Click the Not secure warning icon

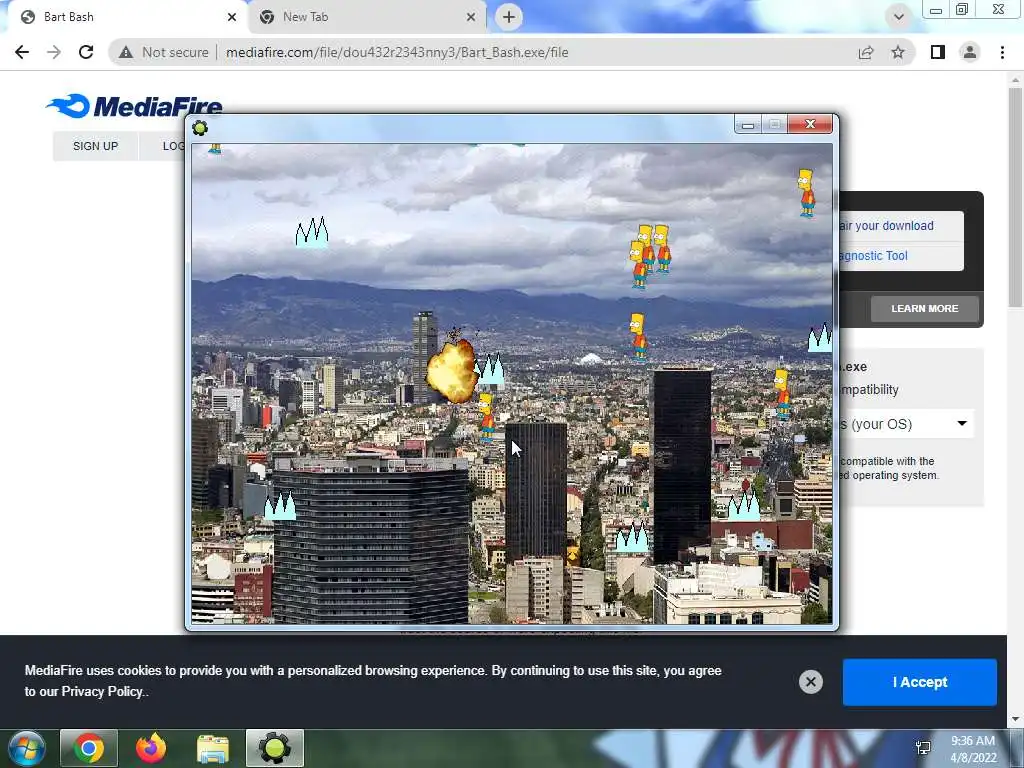tap(126, 52)
